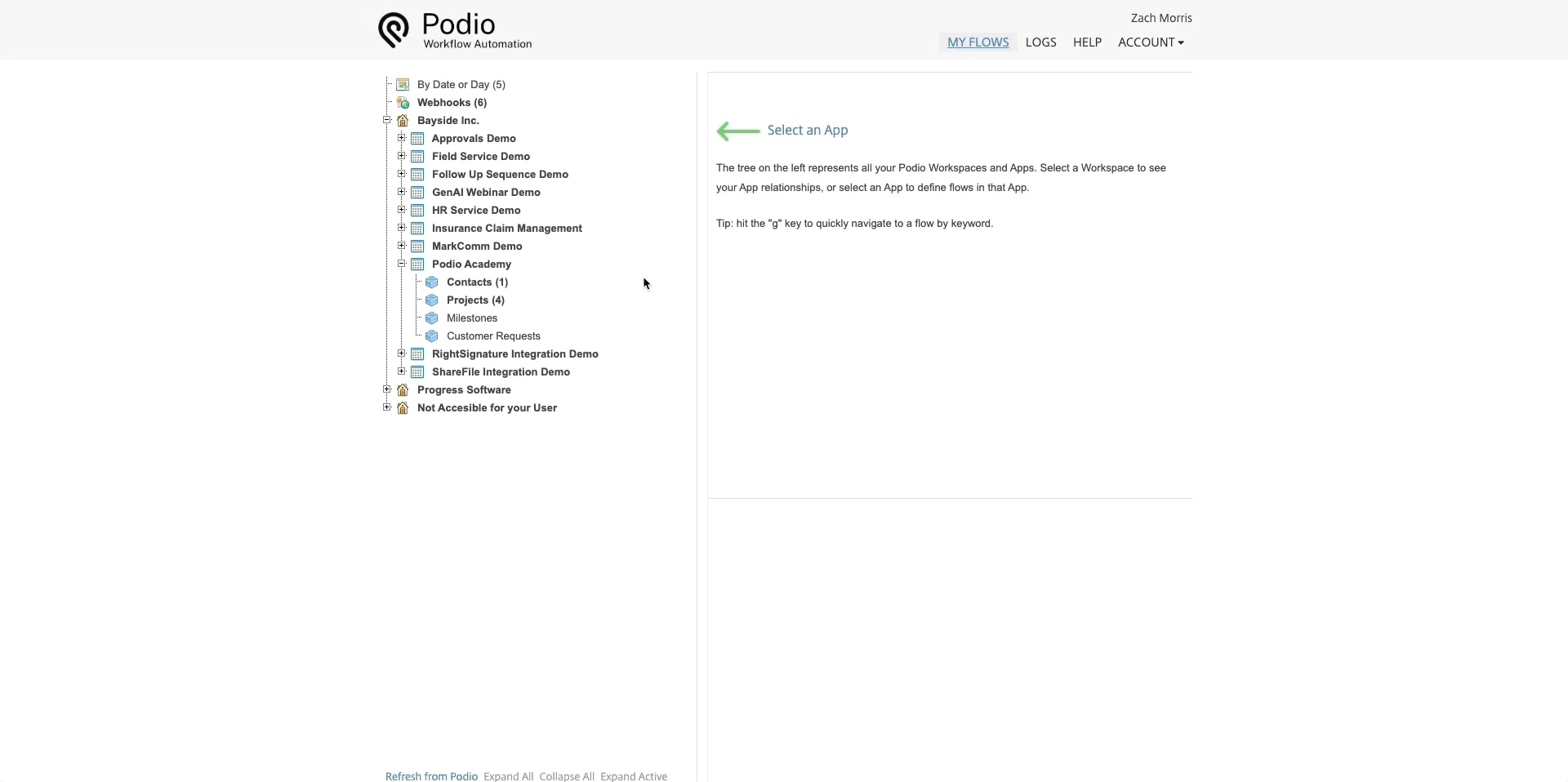1568x782 pixels.
Task: Select the RightSignature Integration Demo label
Action: [515, 354]
